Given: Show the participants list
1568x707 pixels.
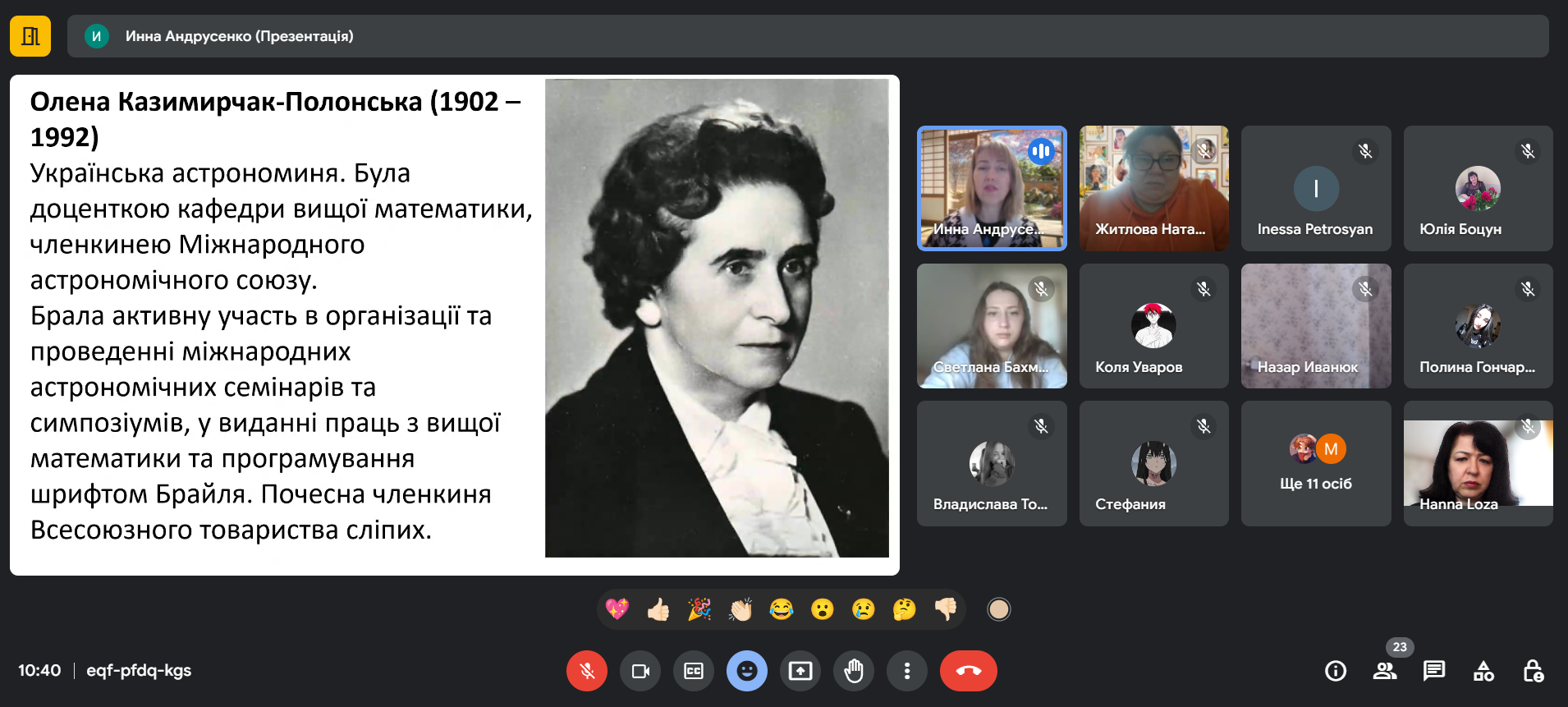Looking at the screenshot, I should [x=1385, y=671].
